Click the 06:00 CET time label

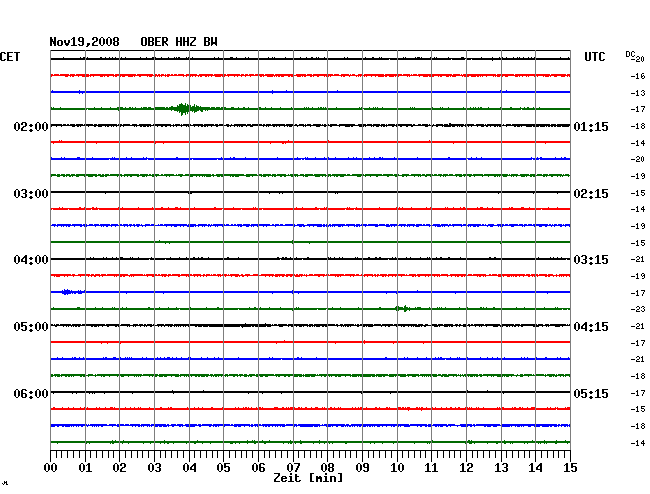(x=31, y=393)
